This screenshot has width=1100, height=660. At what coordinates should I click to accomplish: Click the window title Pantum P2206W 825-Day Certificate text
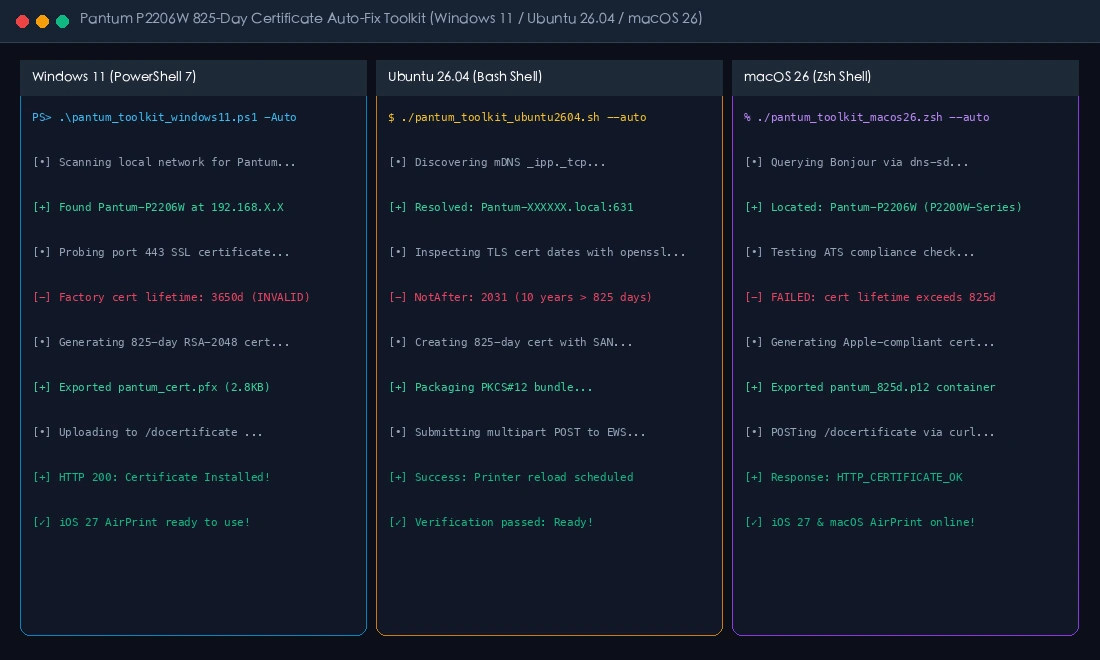coord(391,18)
